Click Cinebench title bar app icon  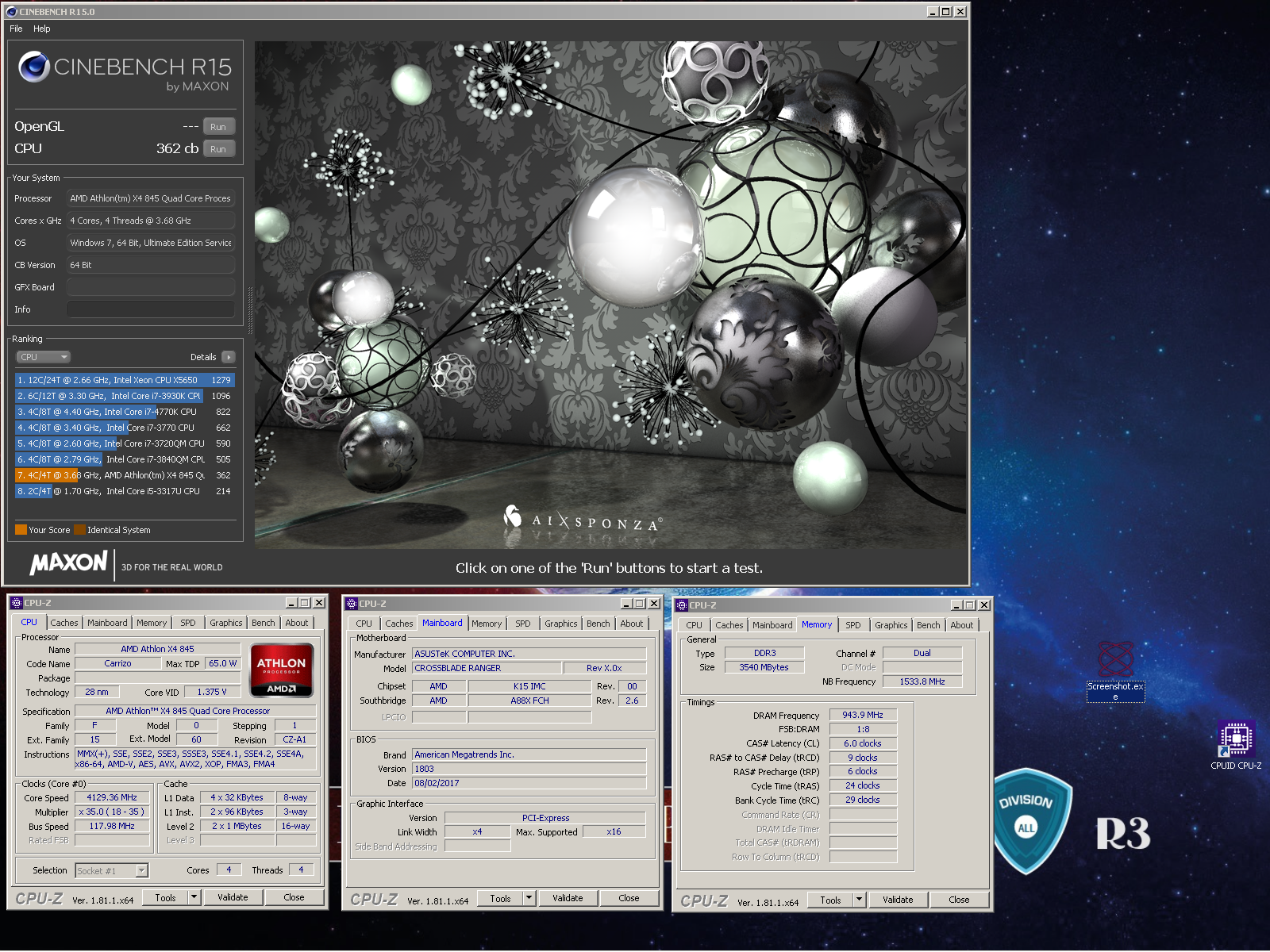pos(11,11)
